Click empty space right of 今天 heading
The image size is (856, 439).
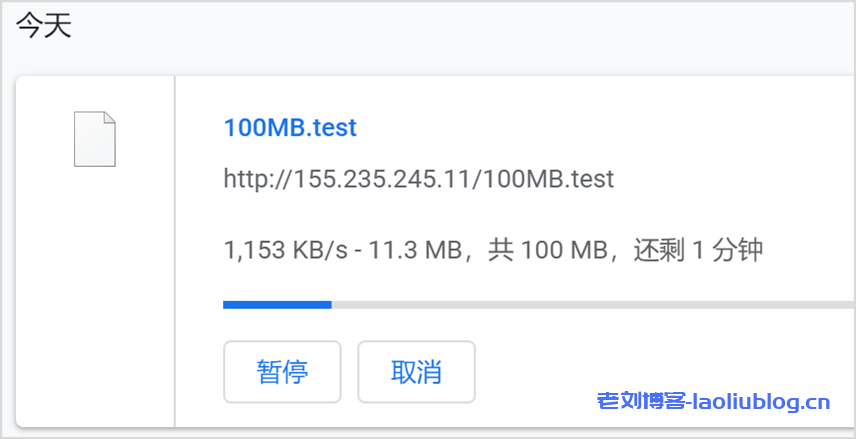(450, 27)
